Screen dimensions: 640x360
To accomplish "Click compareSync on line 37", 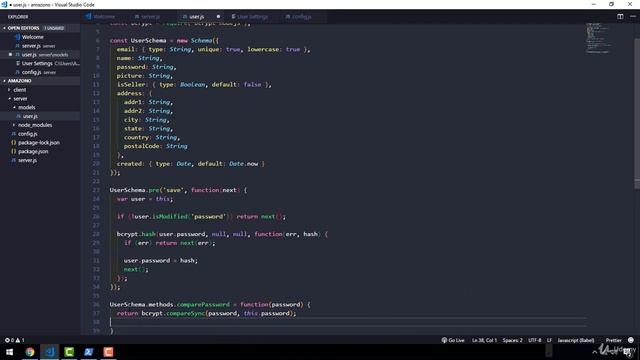I will click(185, 313).
